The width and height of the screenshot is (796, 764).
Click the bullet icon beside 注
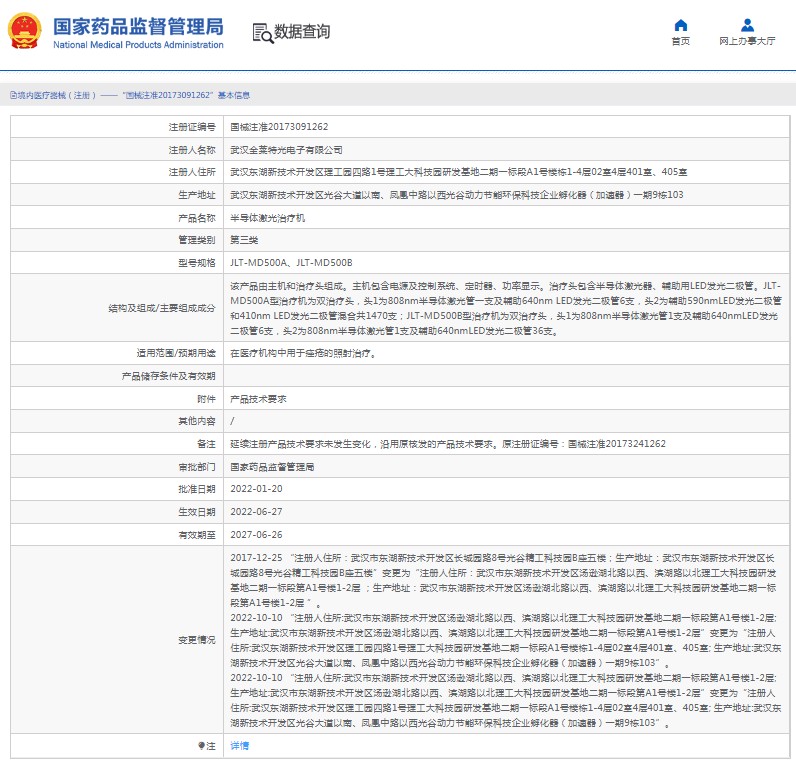(x=201, y=745)
